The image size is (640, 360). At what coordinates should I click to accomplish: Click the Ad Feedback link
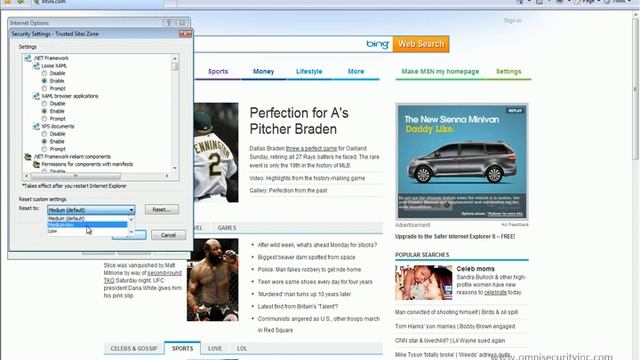click(x=515, y=224)
